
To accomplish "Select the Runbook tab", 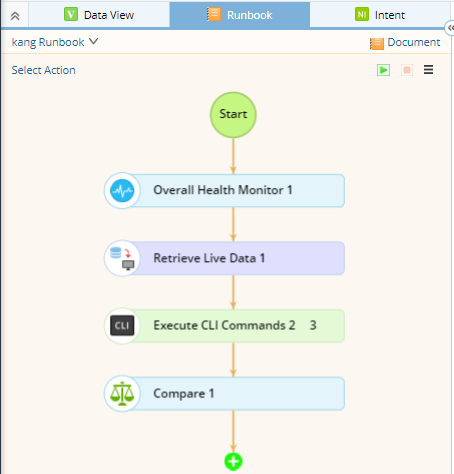I will point(240,15).
